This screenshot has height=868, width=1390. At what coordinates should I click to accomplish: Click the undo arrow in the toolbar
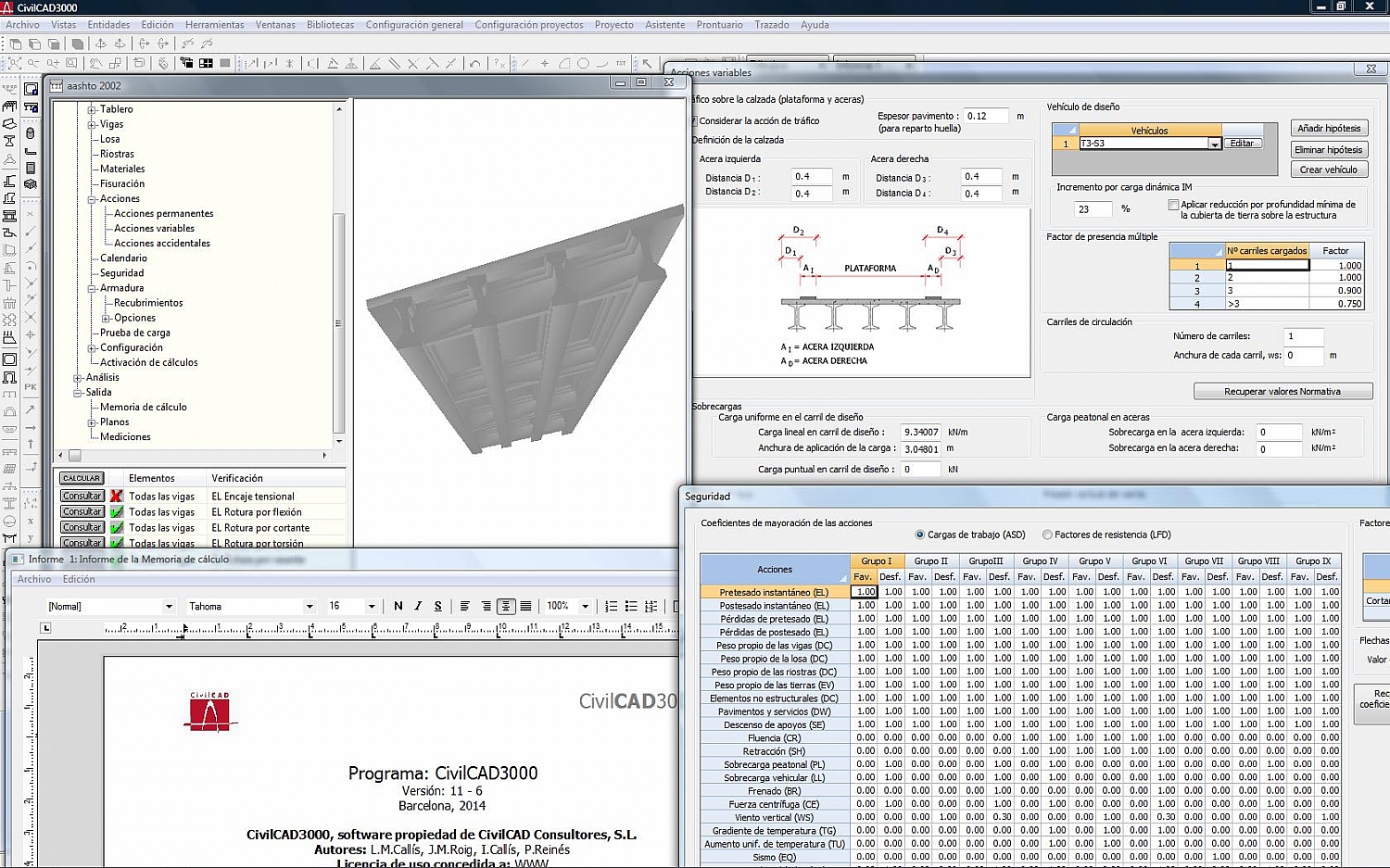475,64
